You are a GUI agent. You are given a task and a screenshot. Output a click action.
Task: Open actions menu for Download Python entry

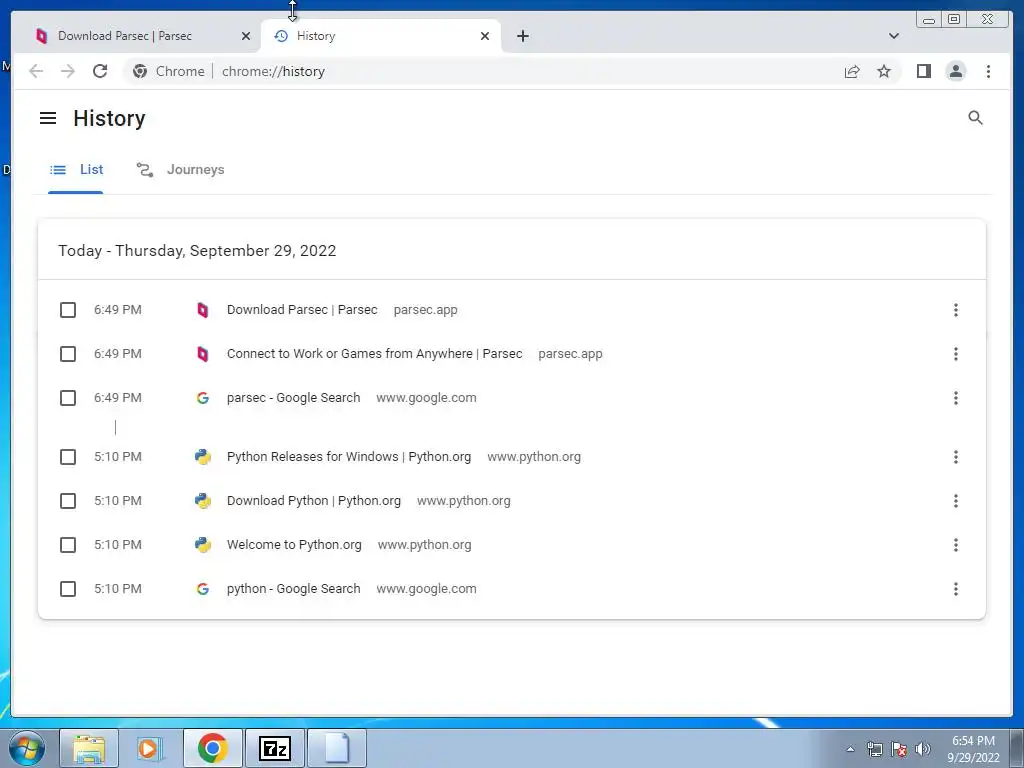[955, 501]
